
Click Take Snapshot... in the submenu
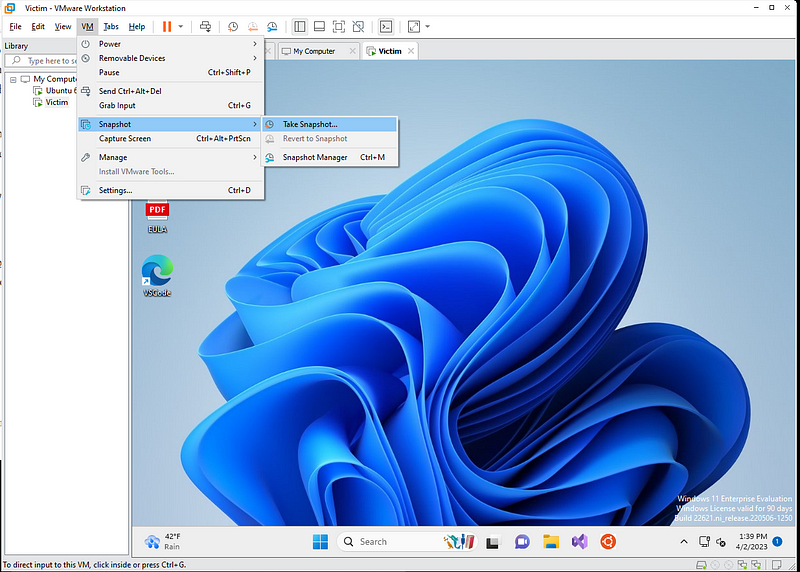pos(330,124)
